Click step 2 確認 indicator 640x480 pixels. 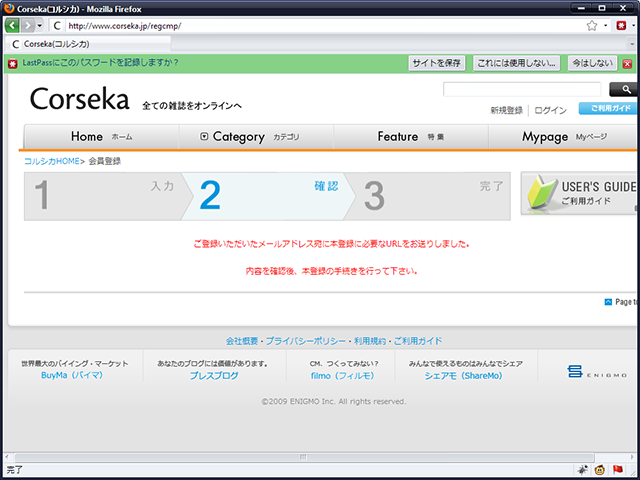tap(268, 196)
